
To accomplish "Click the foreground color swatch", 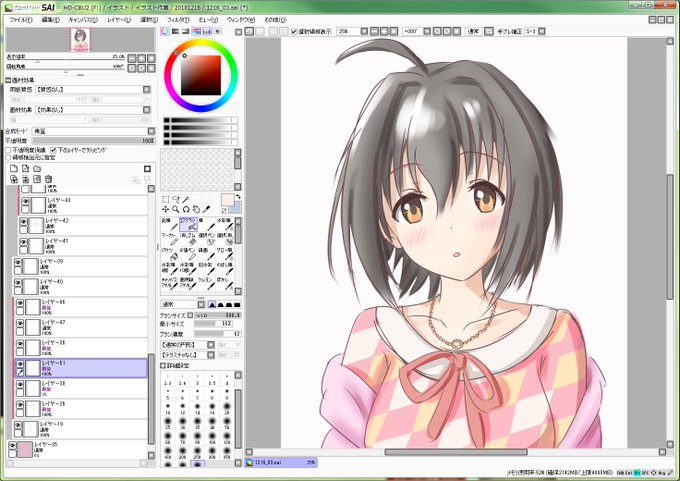I will [x=227, y=200].
